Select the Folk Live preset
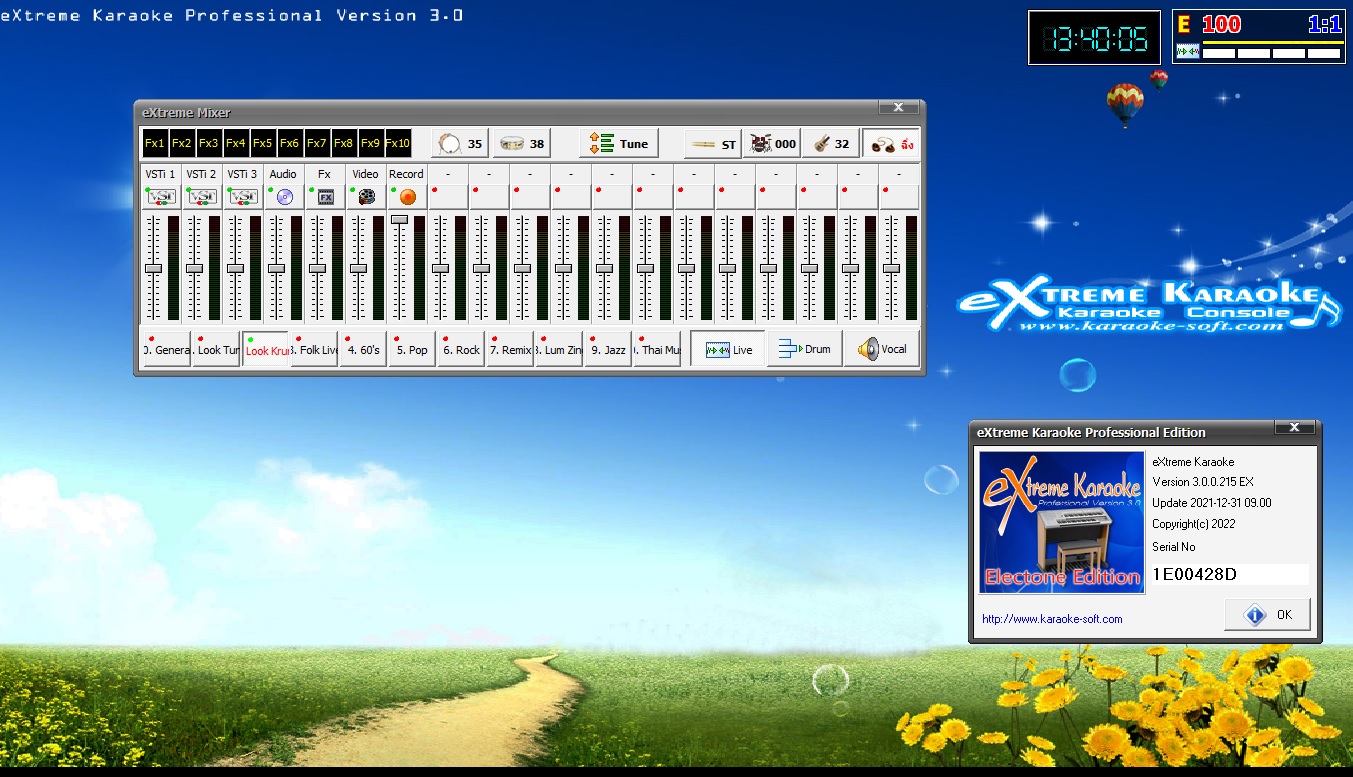Screen dimensions: 1353x777 (x=315, y=349)
